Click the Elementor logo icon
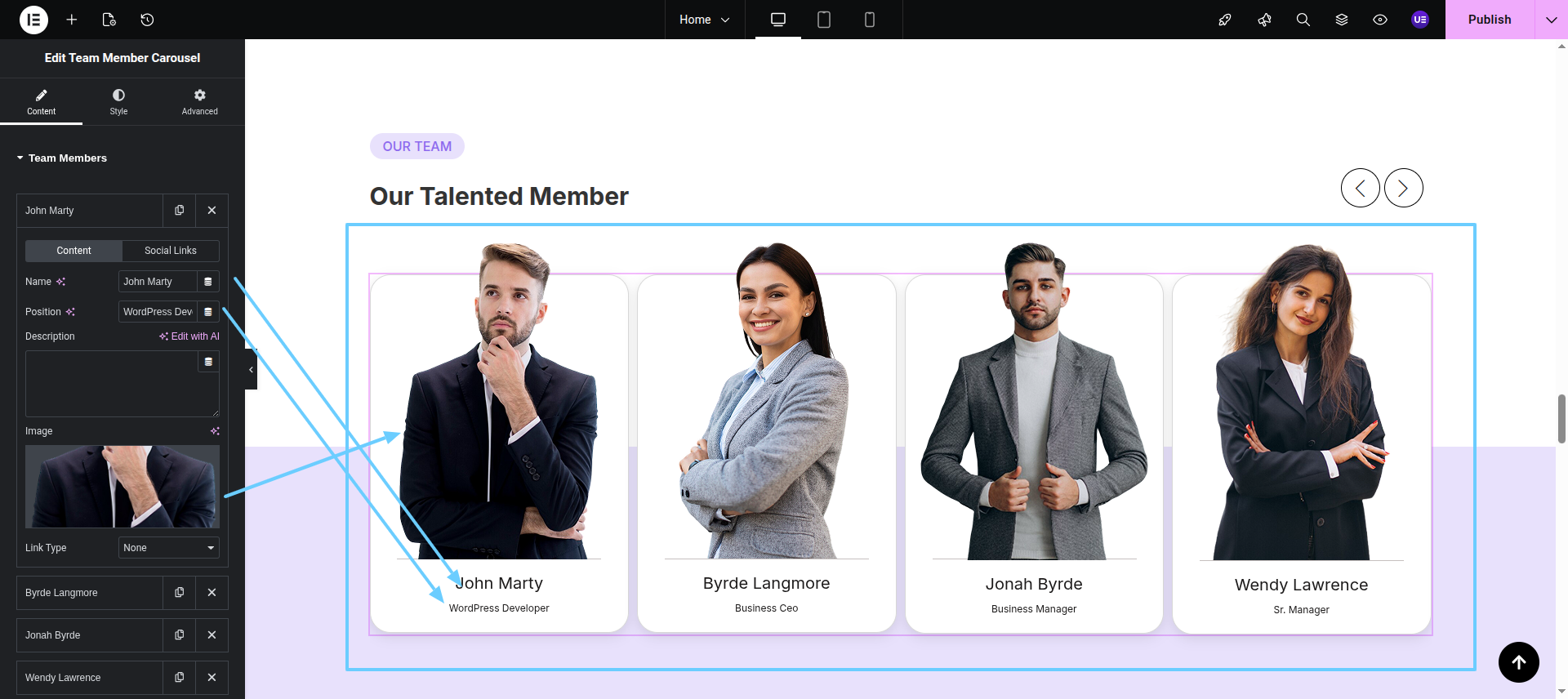Viewport: 1568px width, 699px height. click(x=33, y=20)
